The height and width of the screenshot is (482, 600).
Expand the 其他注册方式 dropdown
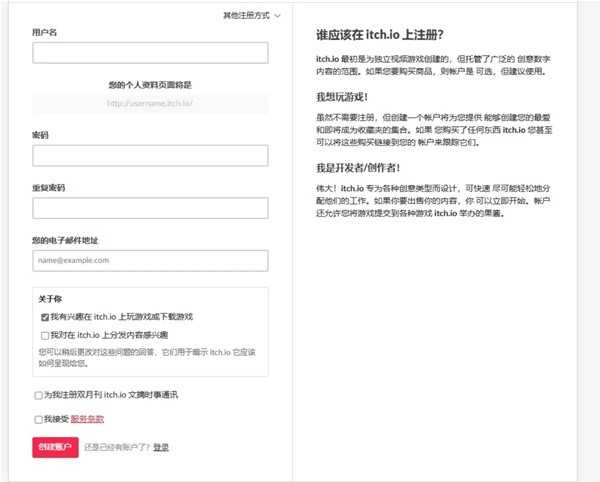coord(246,16)
